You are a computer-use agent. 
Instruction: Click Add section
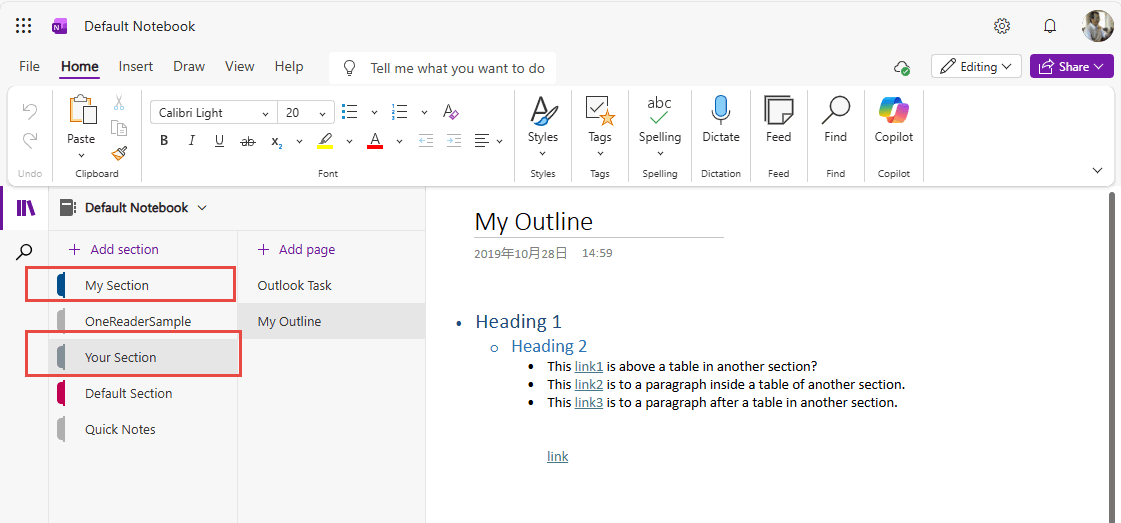coord(113,250)
